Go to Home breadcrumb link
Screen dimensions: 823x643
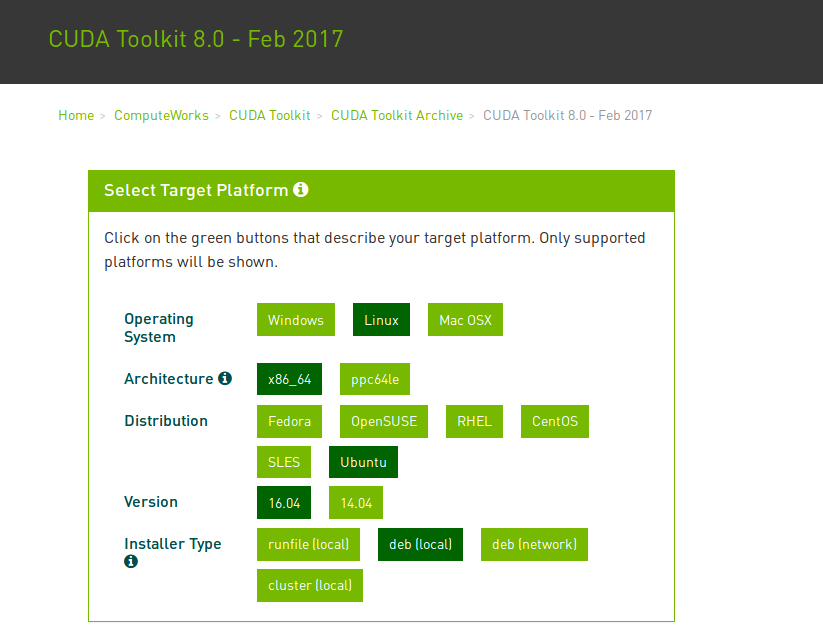[76, 115]
